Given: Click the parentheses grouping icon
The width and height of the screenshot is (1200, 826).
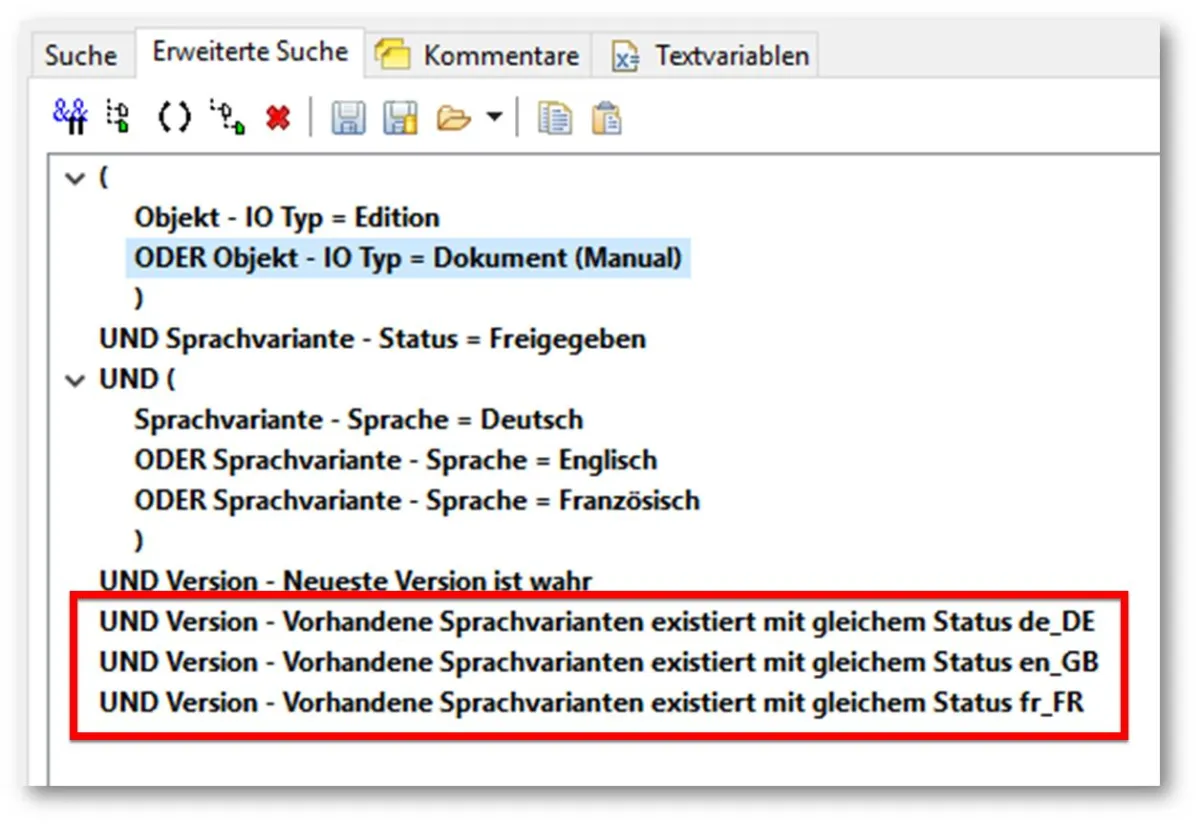Looking at the screenshot, I should [x=174, y=118].
